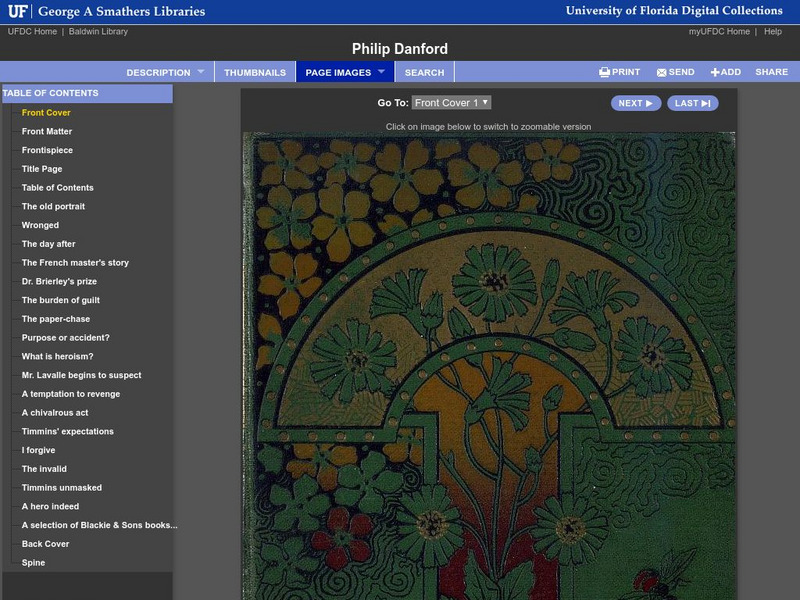Jump to last page with LAST button

[692, 103]
